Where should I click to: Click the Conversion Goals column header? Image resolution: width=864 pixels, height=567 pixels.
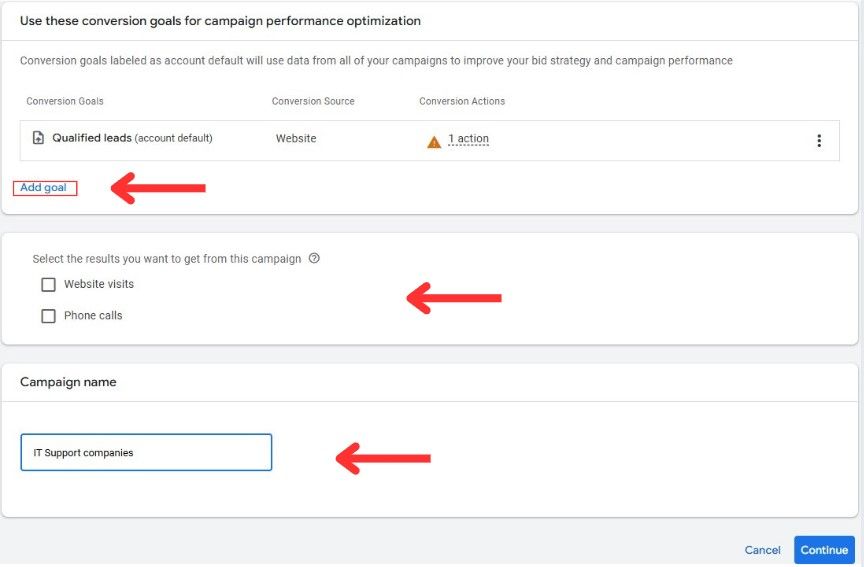pyautogui.click(x=65, y=101)
